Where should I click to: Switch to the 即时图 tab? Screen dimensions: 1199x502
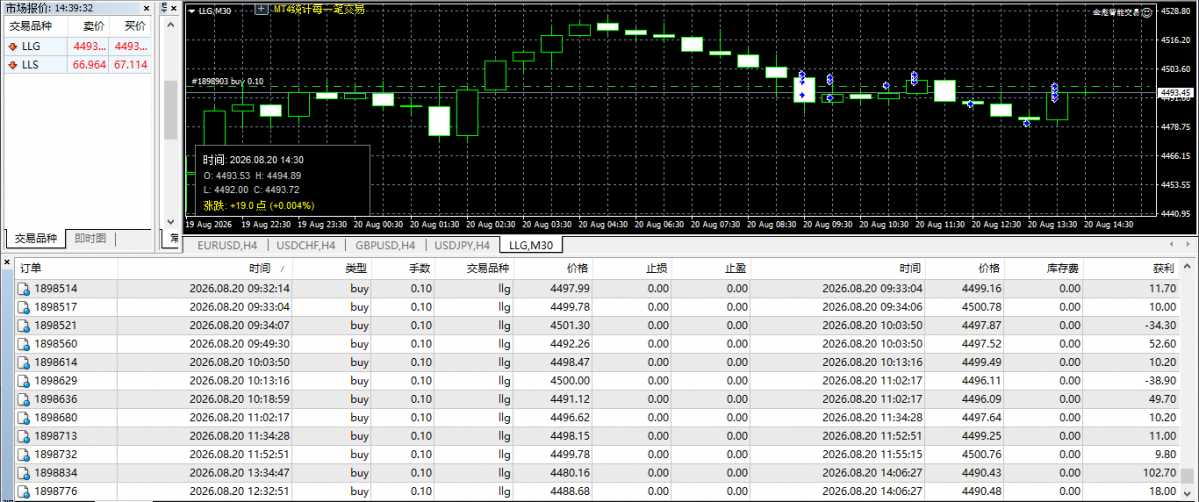pyautogui.click(x=90, y=238)
